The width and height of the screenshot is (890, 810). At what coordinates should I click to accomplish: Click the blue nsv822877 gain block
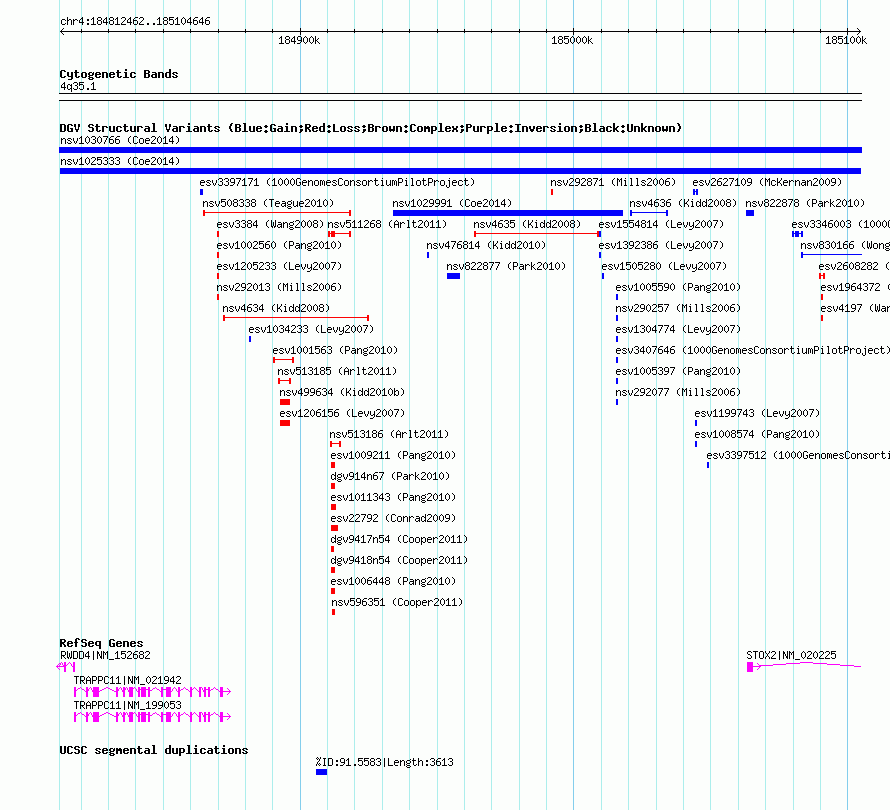[453, 276]
